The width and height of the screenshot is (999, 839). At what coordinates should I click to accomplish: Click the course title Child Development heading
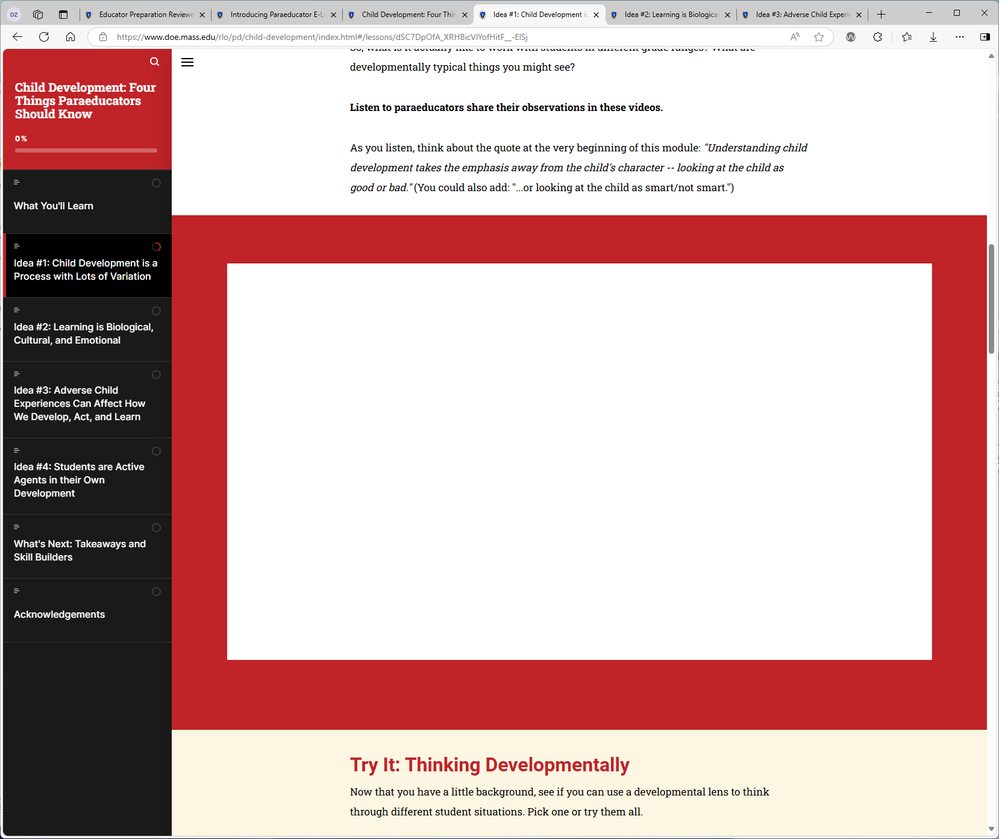[x=85, y=101]
